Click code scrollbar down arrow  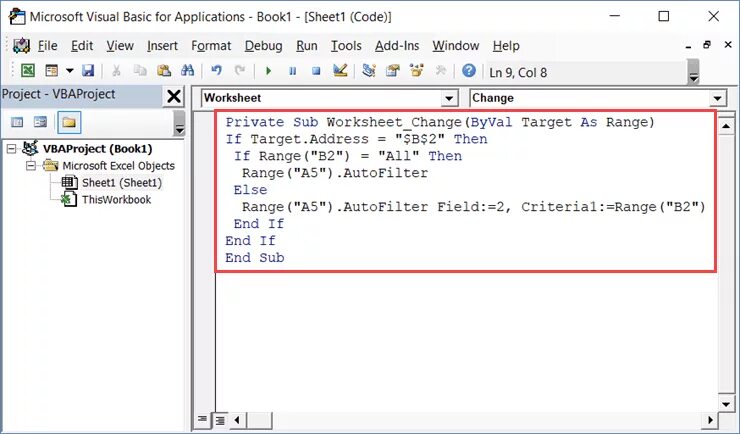point(726,404)
